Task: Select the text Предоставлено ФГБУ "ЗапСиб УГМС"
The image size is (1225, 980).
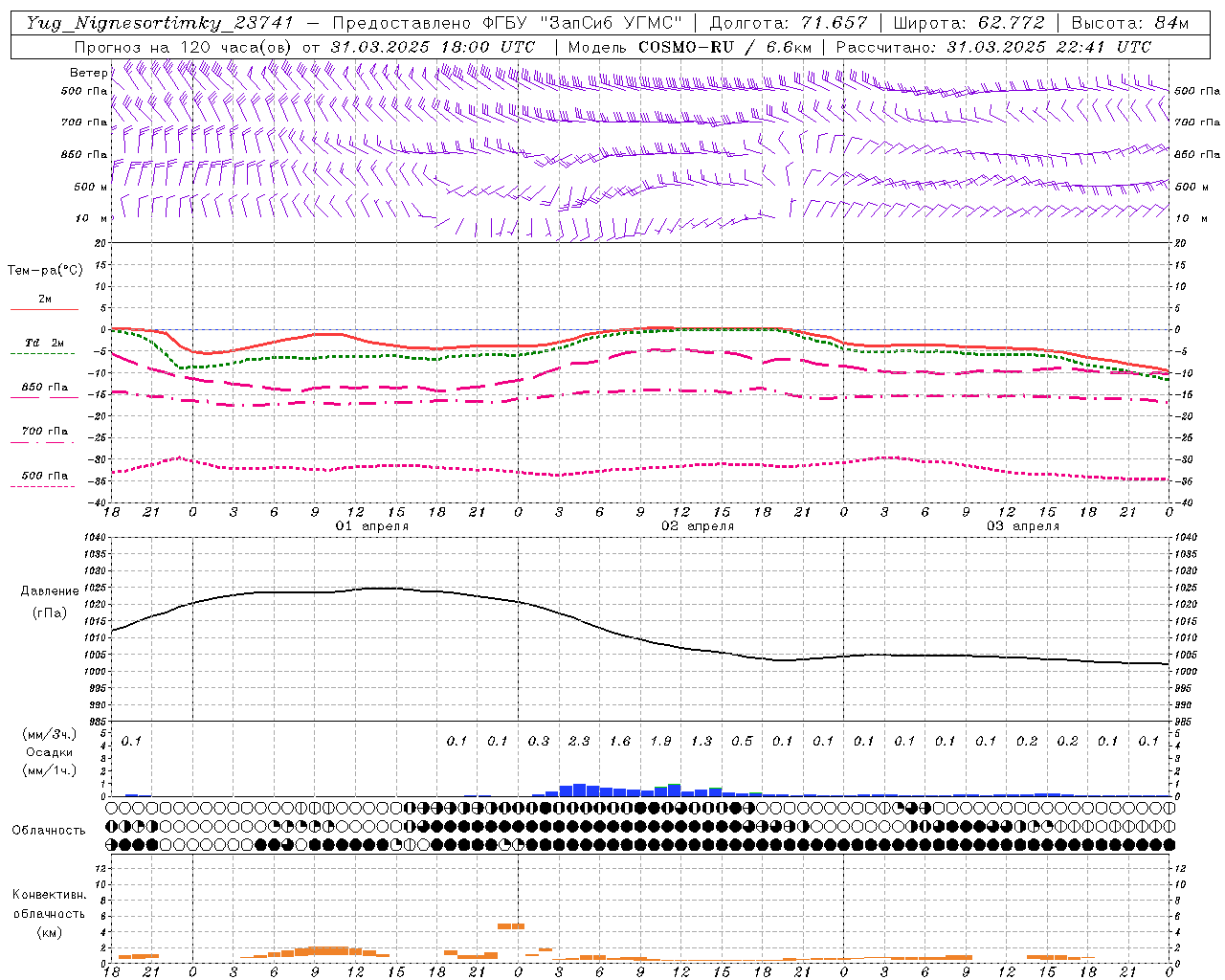Action: tap(507, 23)
